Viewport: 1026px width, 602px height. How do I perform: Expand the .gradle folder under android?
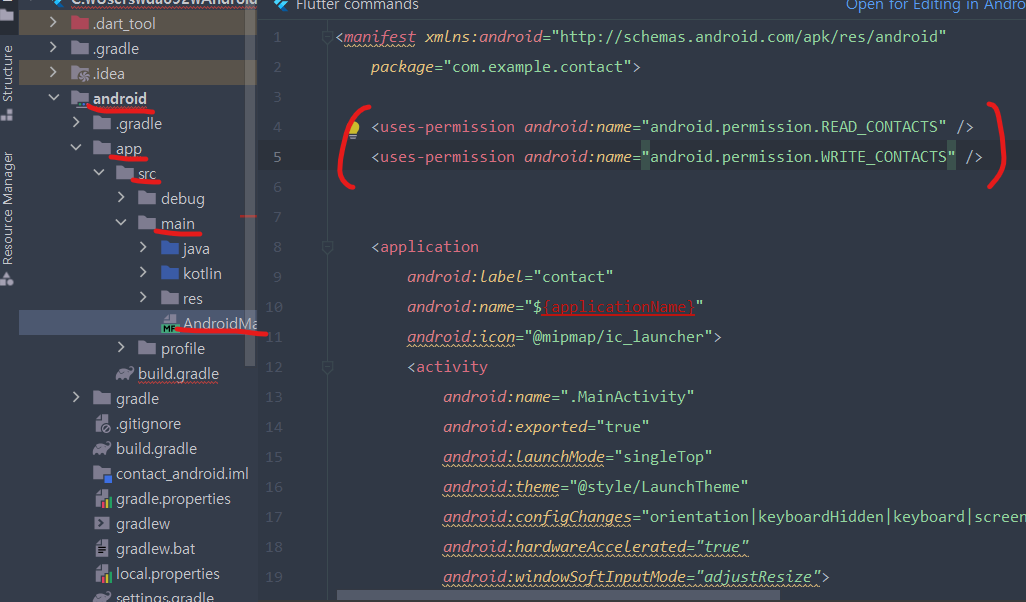point(76,122)
